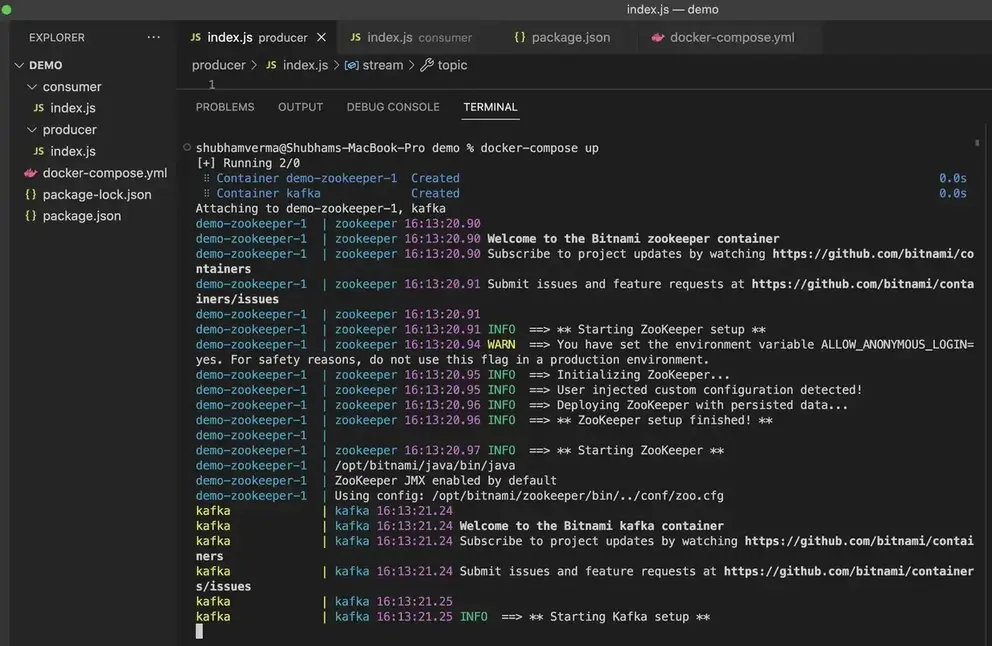Click the 'Starting Kafka setup' line
992x646 pixels.
pyautogui.click(x=453, y=617)
